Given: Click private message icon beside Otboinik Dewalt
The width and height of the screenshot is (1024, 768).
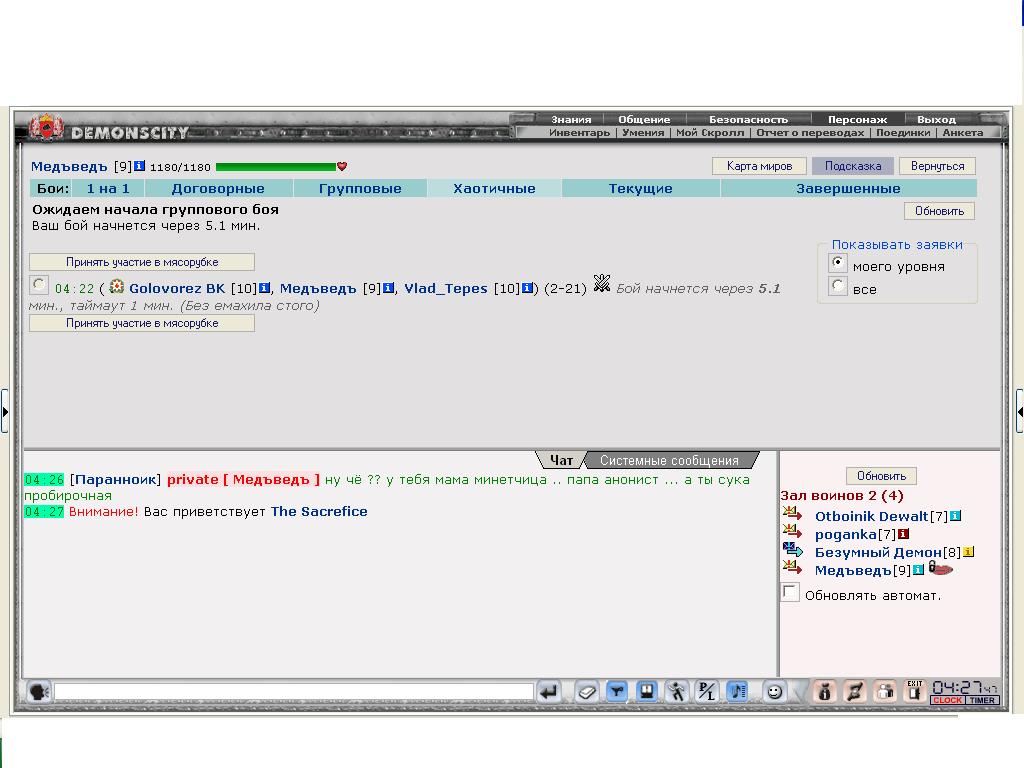Looking at the screenshot, I should click(793, 516).
